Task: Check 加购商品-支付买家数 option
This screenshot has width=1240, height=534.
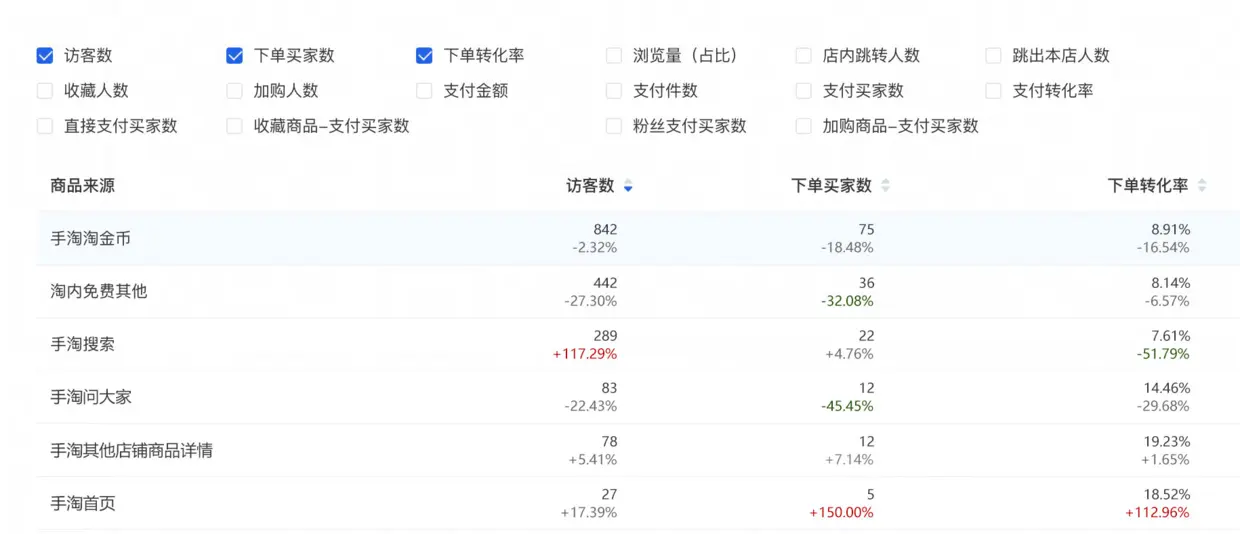Action: click(x=804, y=126)
